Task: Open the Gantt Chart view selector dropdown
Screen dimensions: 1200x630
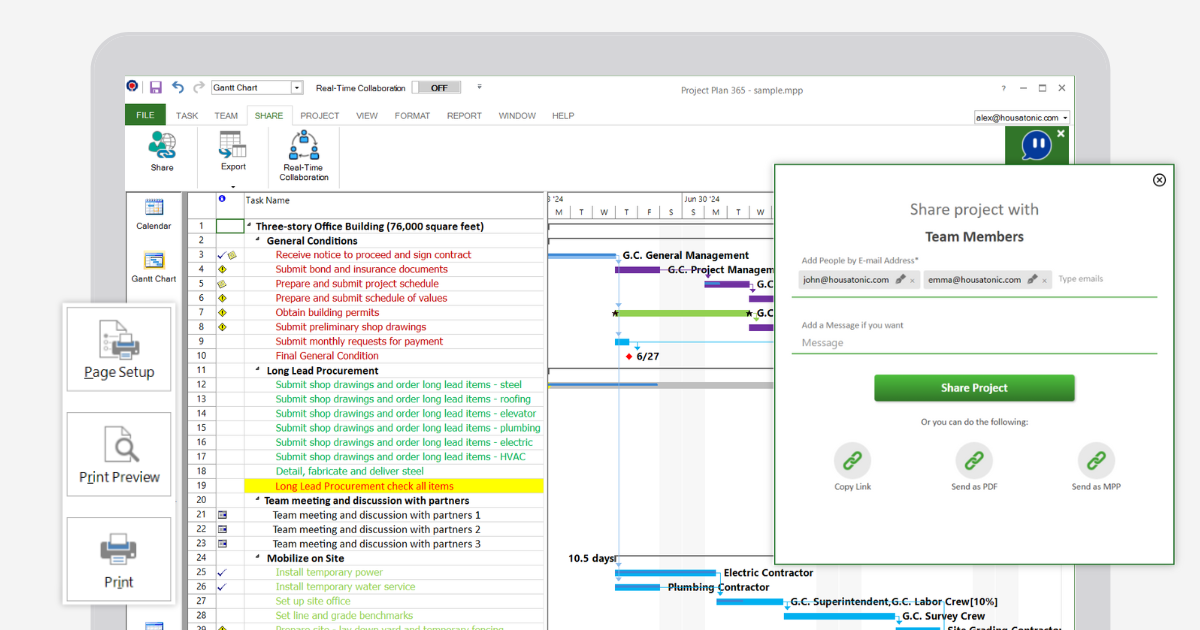Action: pos(295,87)
